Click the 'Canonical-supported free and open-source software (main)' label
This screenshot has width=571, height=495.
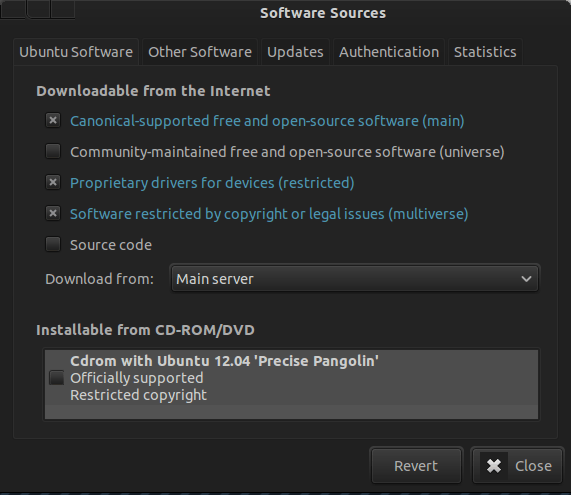[x=267, y=121]
